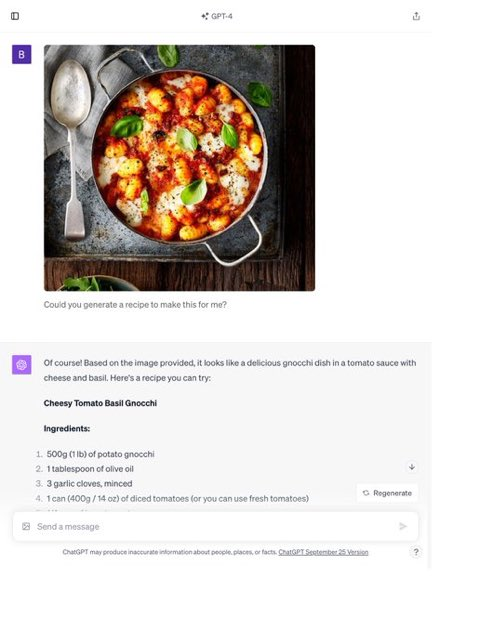Toggle the sidebar panel icon

15,16
